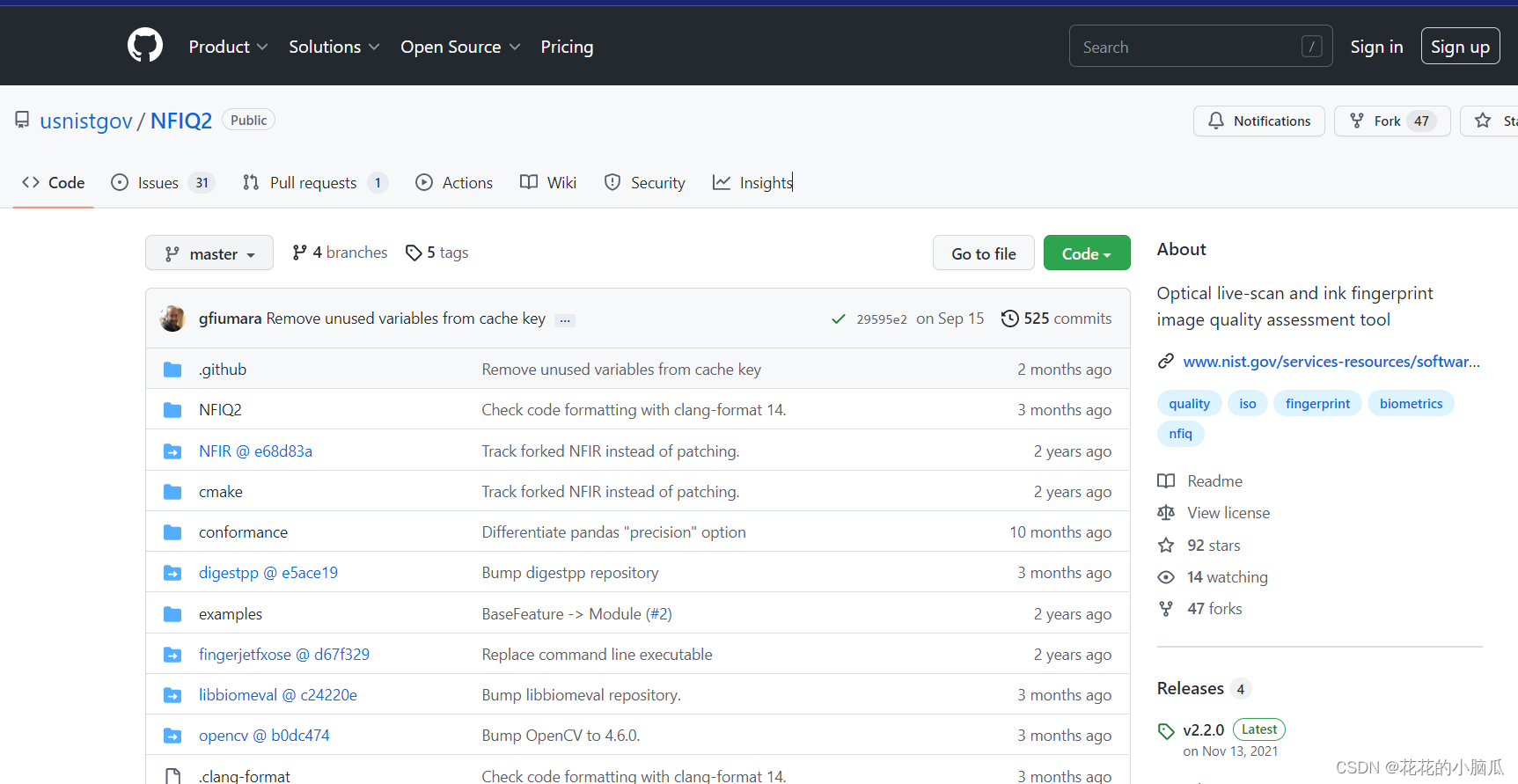Click the Notifications bell icon

coord(1216,121)
